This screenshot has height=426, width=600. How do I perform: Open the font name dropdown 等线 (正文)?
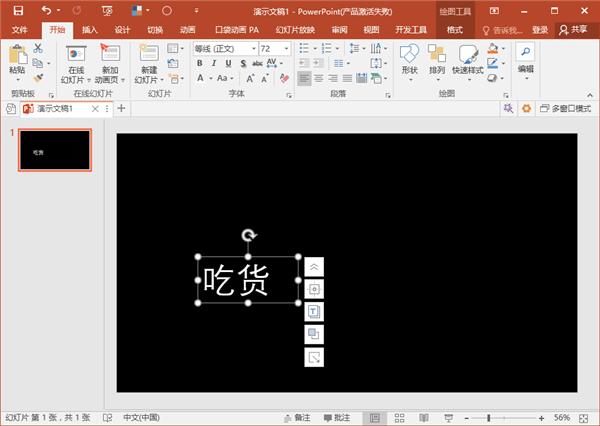tap(254, 49)
